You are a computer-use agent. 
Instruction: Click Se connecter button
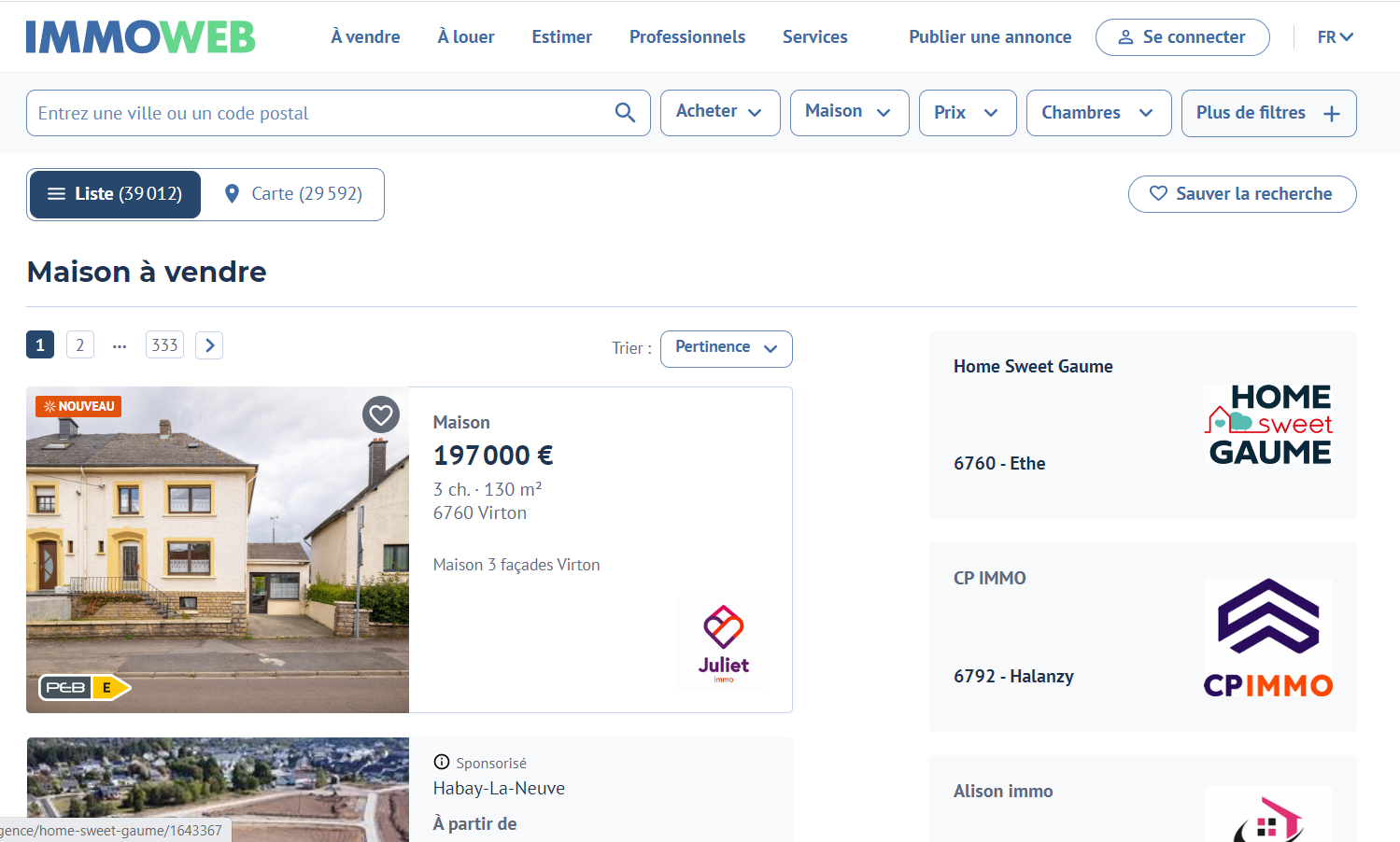tap(1181, 37)
